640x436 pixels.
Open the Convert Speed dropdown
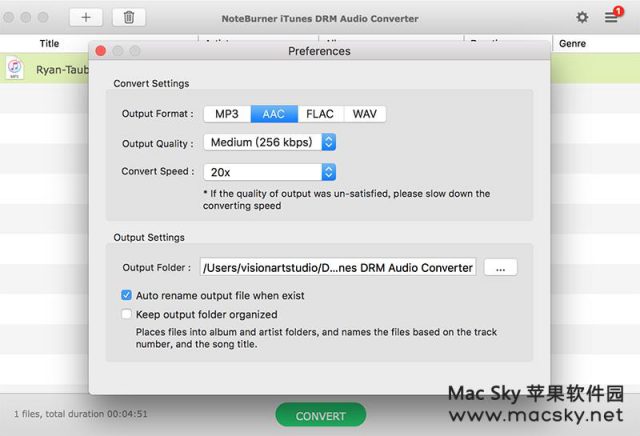(270, 172)
